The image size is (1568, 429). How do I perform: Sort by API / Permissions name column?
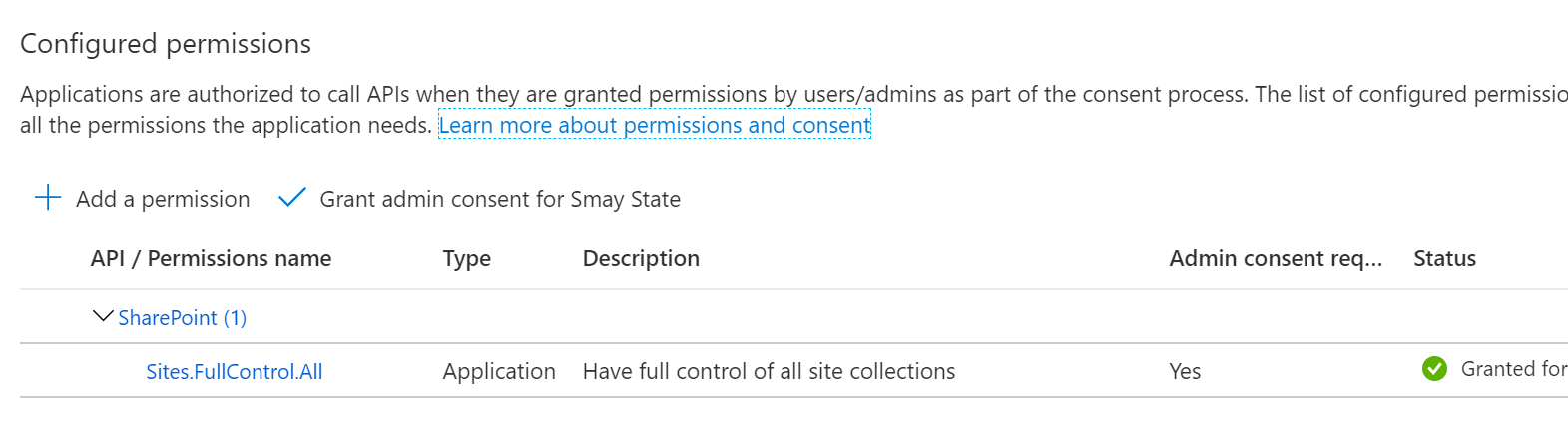(211, 258)
